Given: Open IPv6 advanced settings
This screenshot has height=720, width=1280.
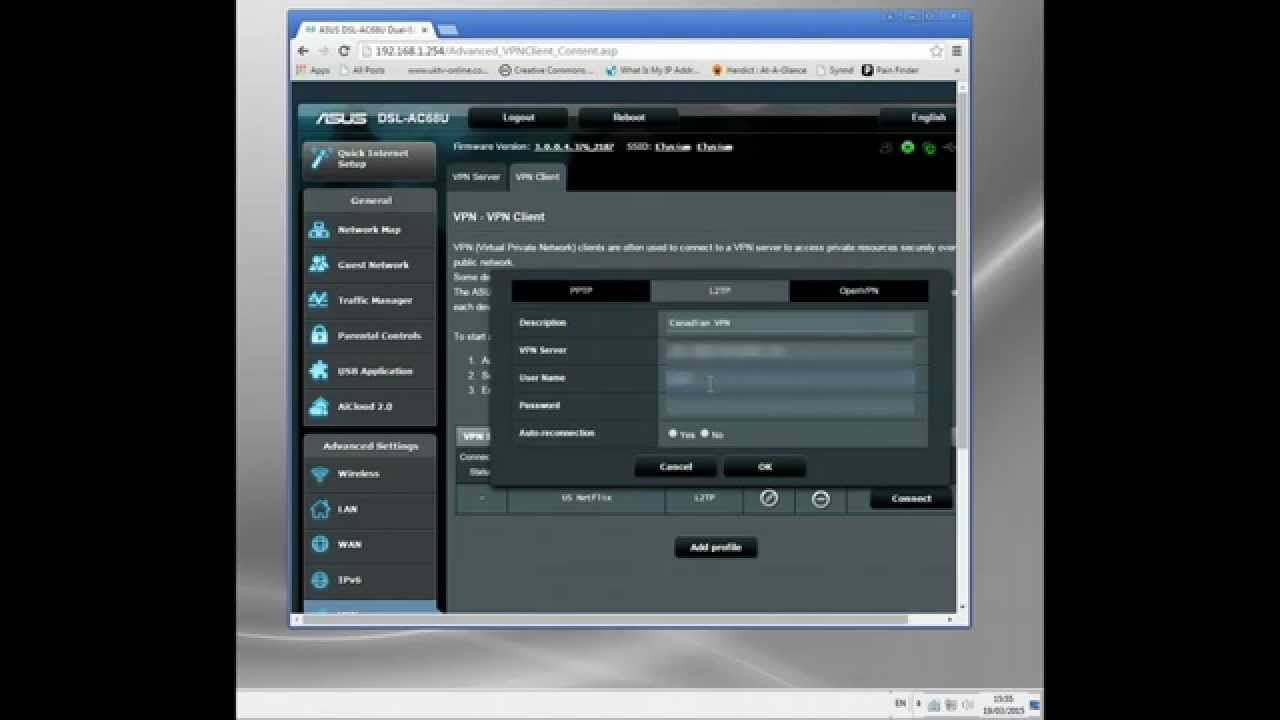Looking at the screenshot, I should click(x=369, y=580).
